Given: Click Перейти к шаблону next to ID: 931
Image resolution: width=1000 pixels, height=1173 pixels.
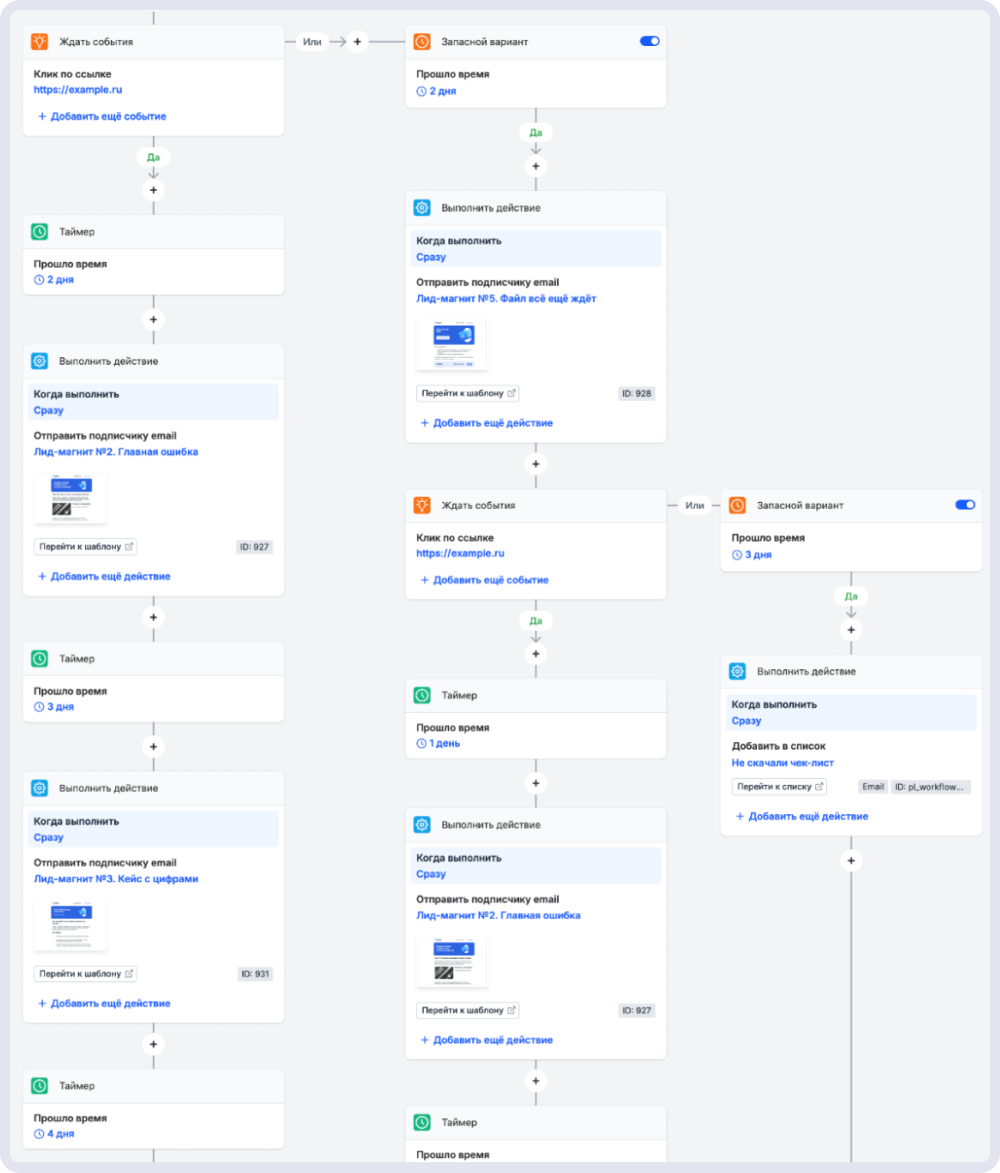Looking at the screenshot, I should [85, 974].
